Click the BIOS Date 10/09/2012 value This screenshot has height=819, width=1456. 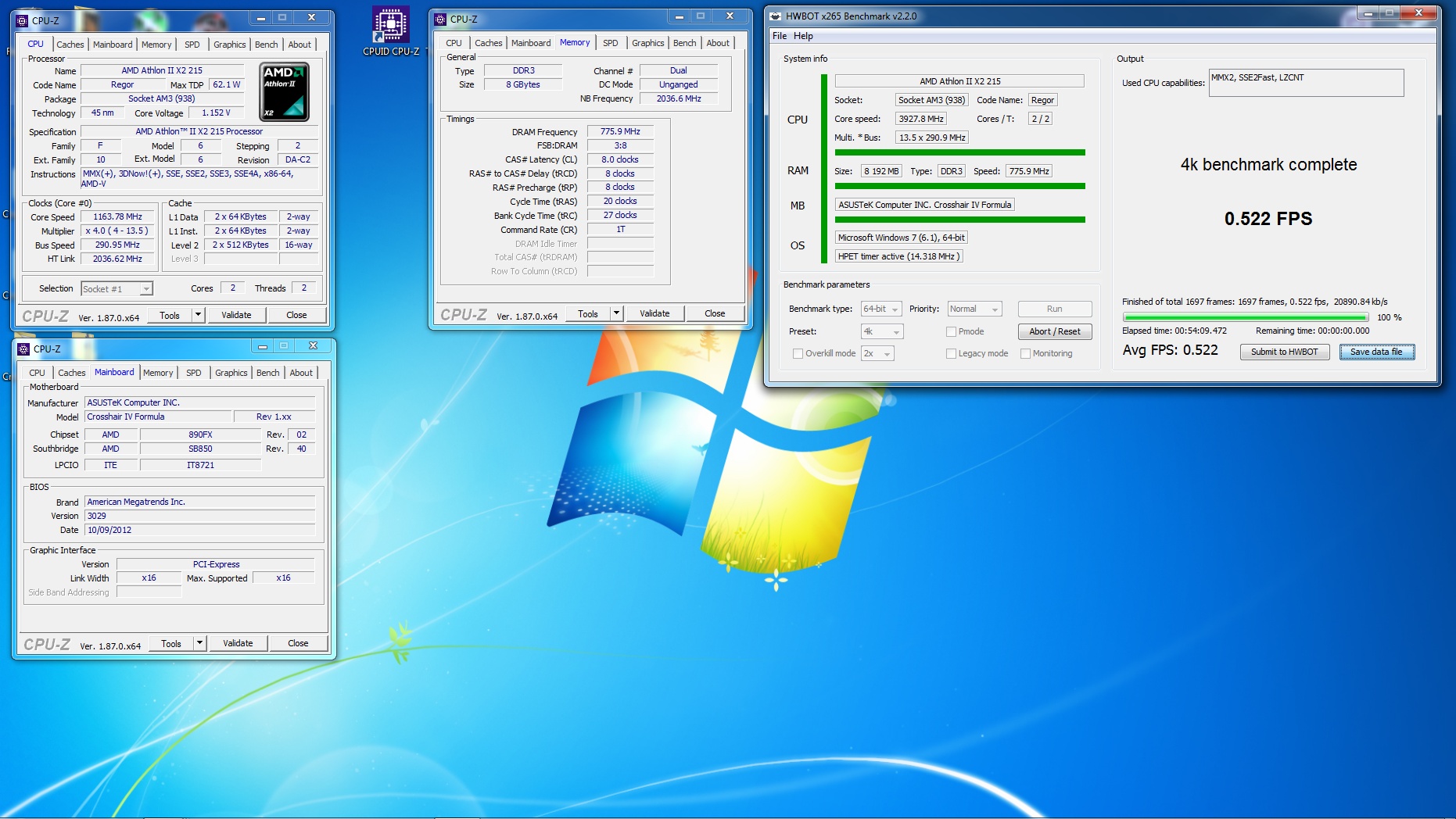[x=199, y=530]
